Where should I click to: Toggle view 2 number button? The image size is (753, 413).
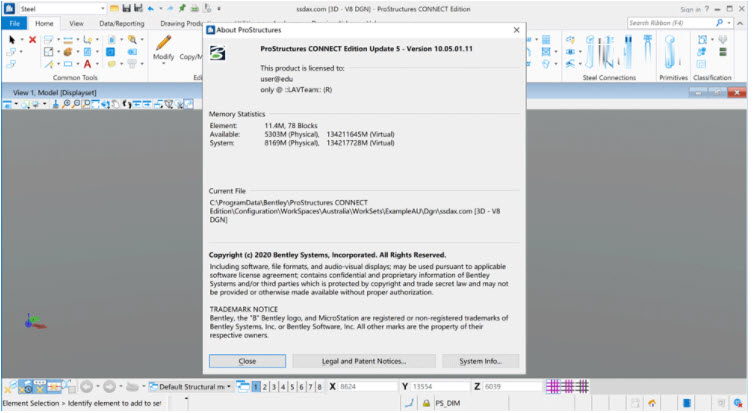[x=265, y=387]
